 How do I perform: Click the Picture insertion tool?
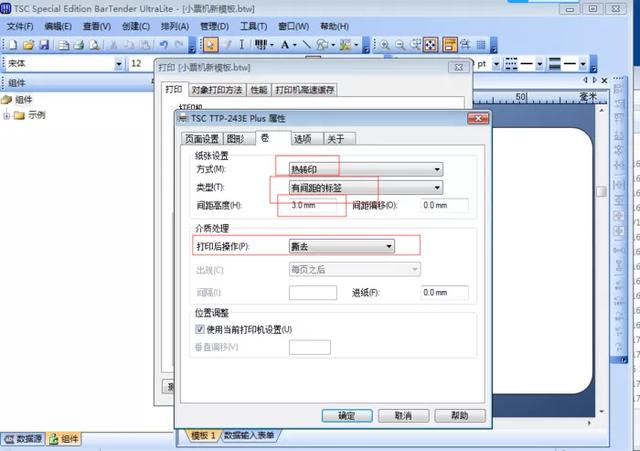(345, 44)
